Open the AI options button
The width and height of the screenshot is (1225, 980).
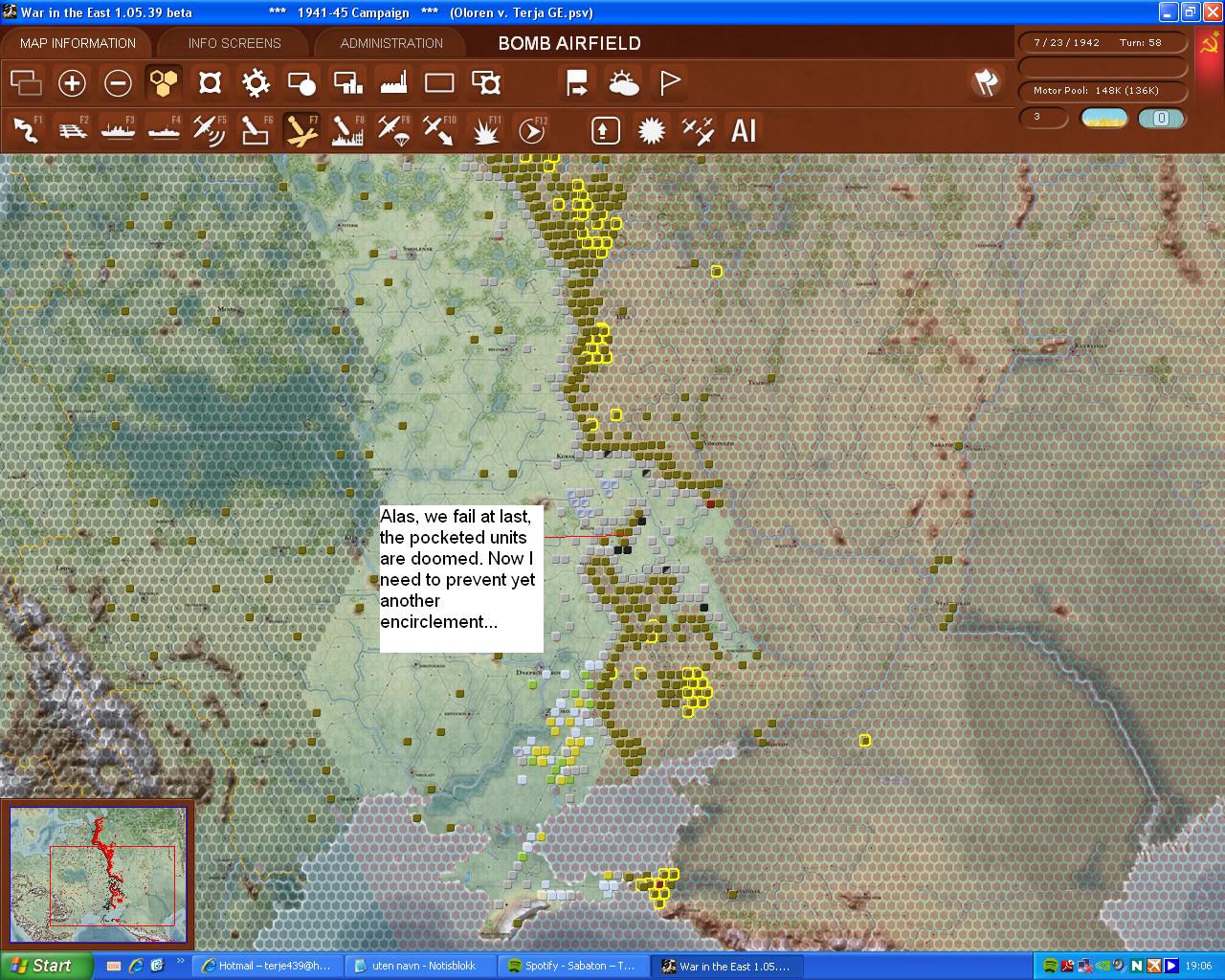coord(744,129)
